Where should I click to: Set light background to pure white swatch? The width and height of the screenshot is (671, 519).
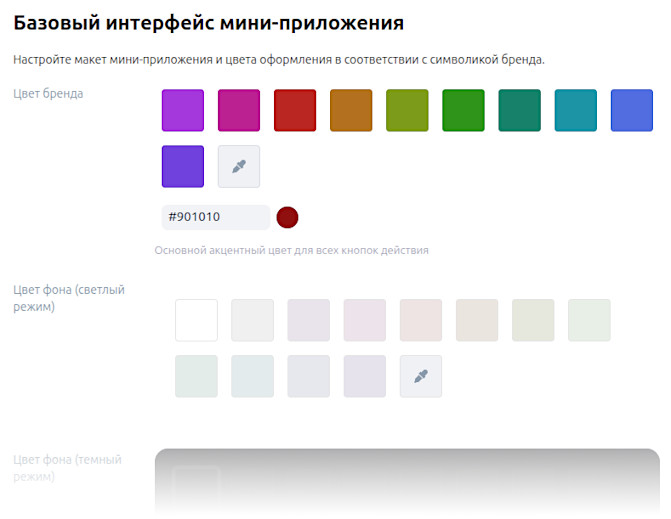pyautogui.click(x=196, y=320)
